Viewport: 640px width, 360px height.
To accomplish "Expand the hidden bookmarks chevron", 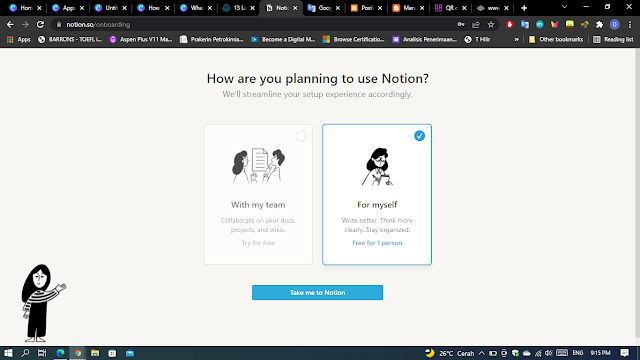I will pyautogui.click(x=516, y=39).
